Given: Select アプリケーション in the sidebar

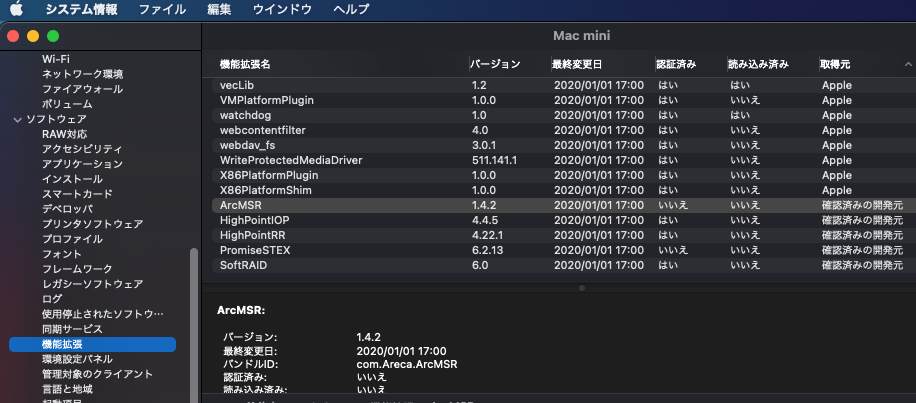Looking at the screenshot, I should click(82, 164).
